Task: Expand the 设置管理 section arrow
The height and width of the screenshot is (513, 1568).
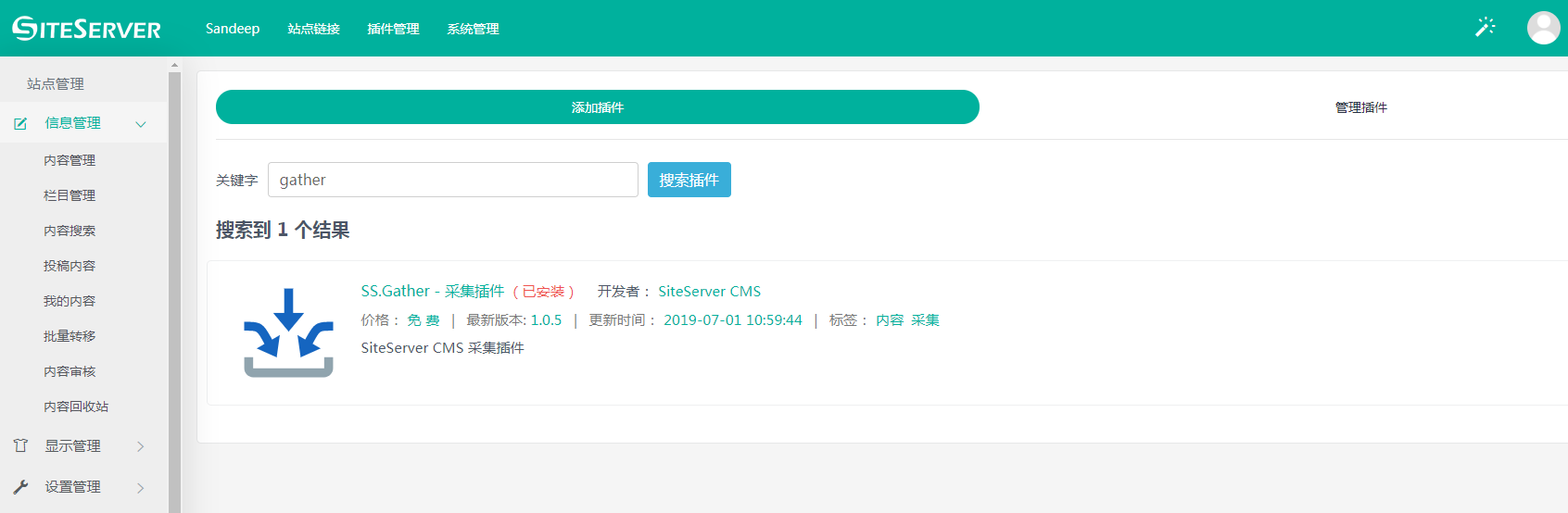Action: (141, 488)
